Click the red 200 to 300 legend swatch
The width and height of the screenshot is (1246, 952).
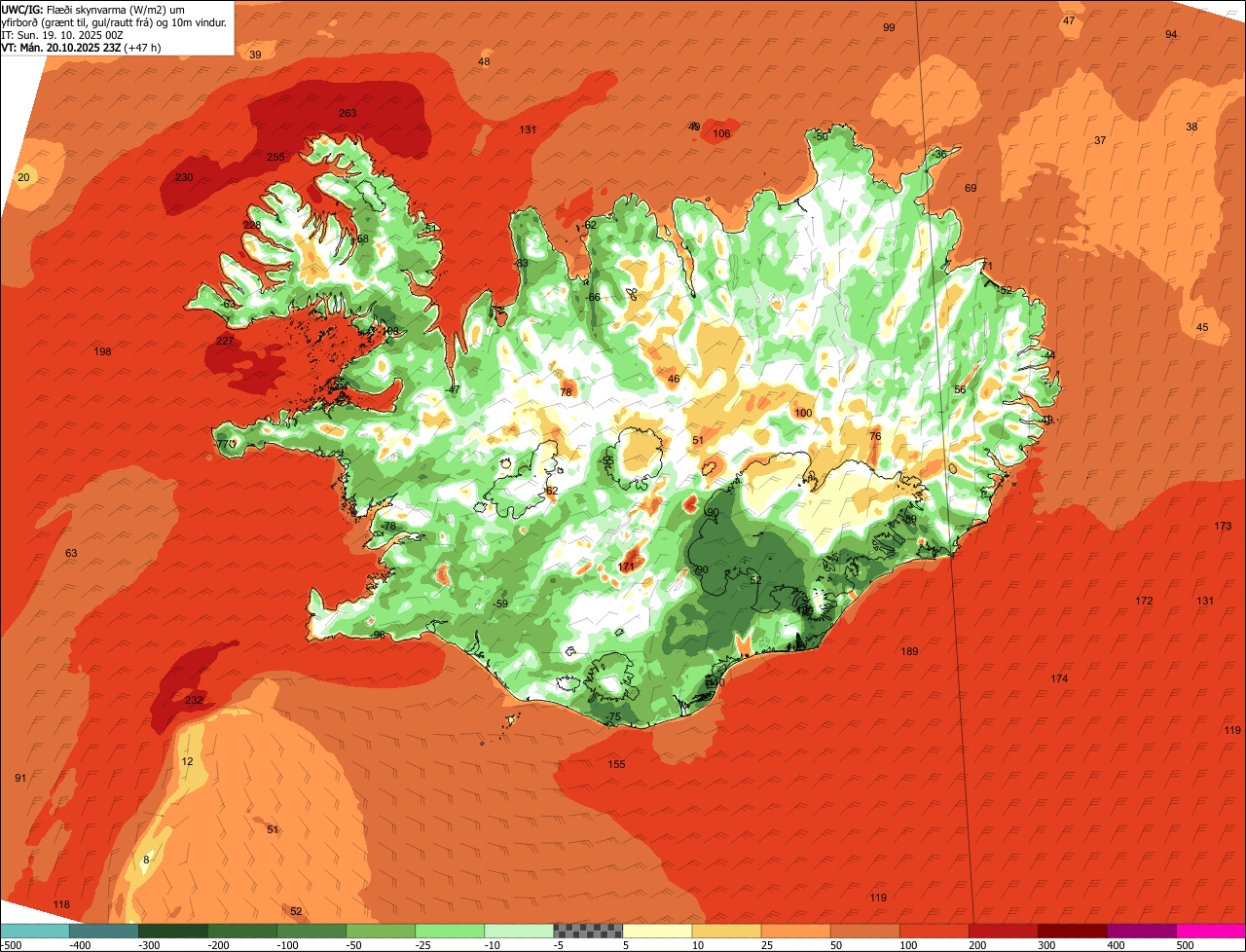[1004, 930]
